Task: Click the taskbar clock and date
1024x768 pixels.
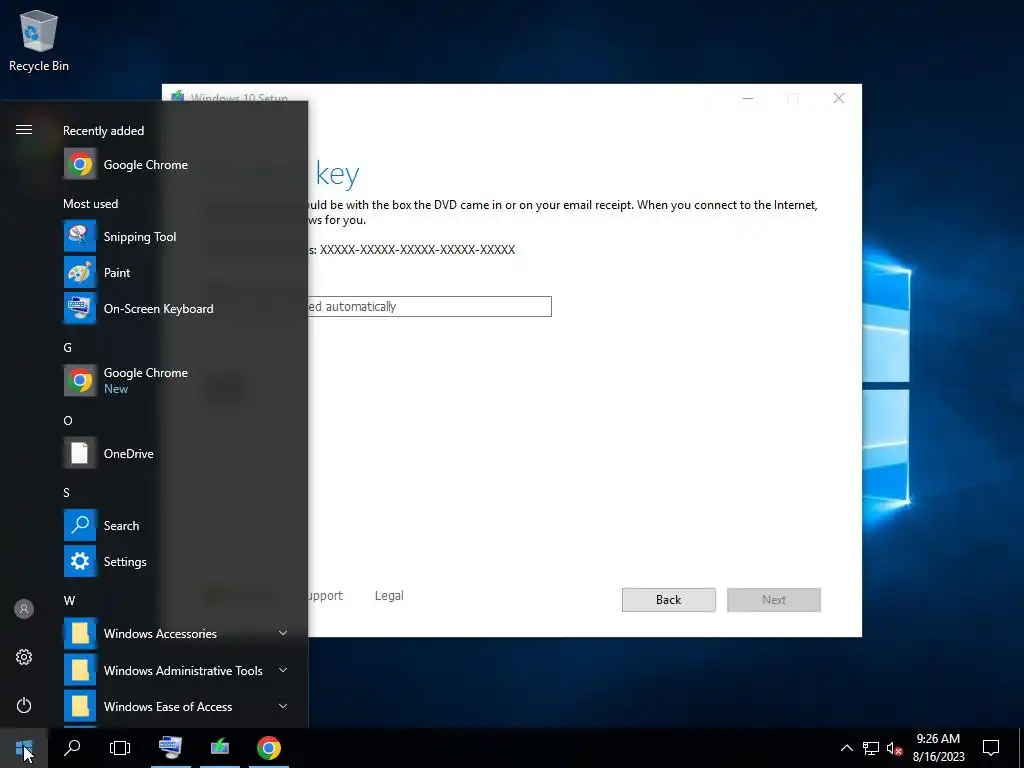Action: (x=938, y=748)
